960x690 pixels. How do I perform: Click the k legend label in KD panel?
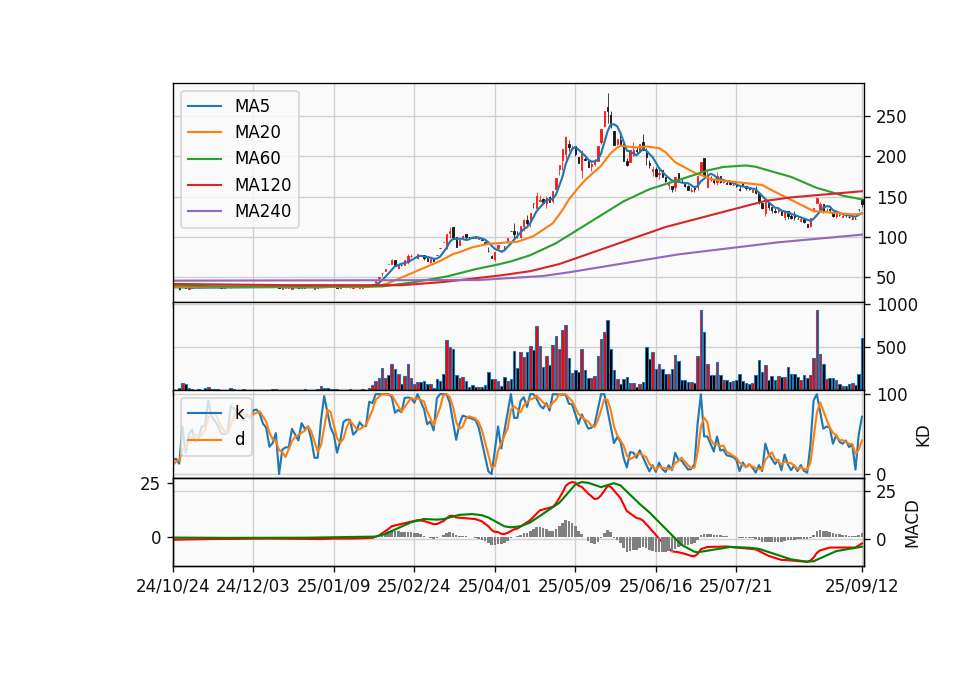[239, 413]
